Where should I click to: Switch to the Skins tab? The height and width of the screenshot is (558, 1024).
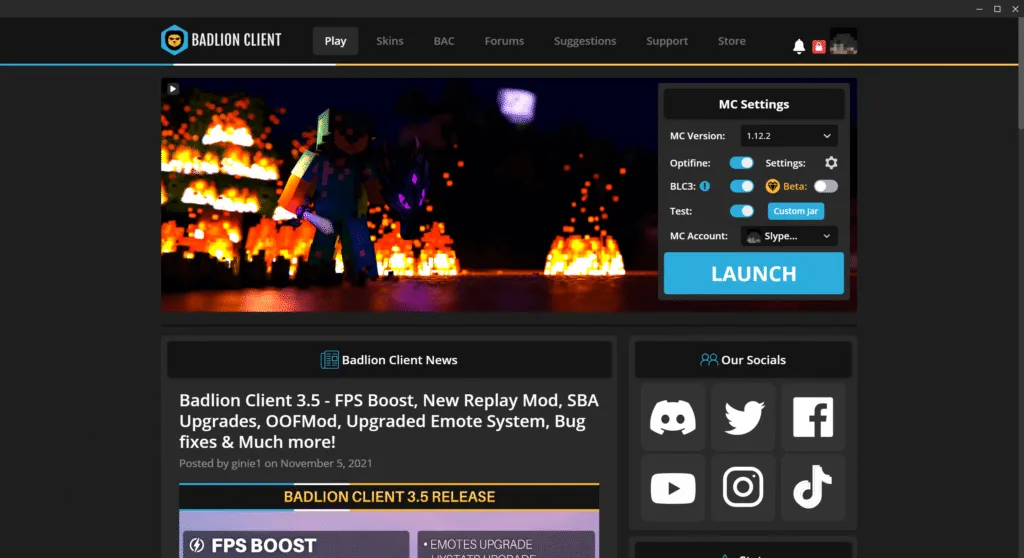tap(390, 41)
